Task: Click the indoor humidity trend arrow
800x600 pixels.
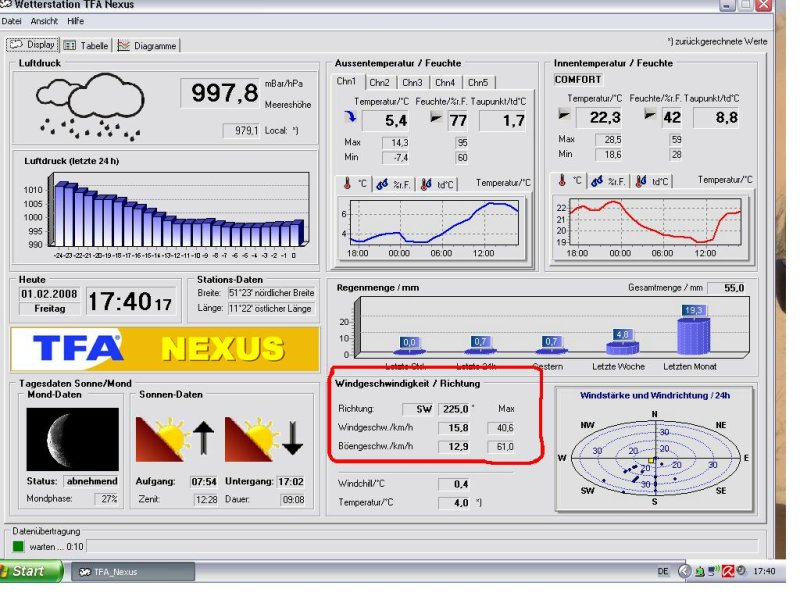Action: (649, 114)
